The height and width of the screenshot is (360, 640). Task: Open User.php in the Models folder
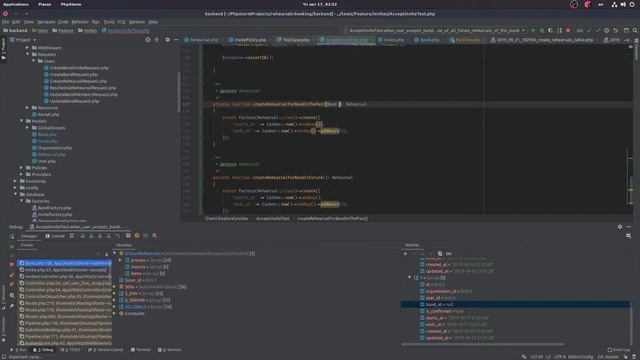44,161
